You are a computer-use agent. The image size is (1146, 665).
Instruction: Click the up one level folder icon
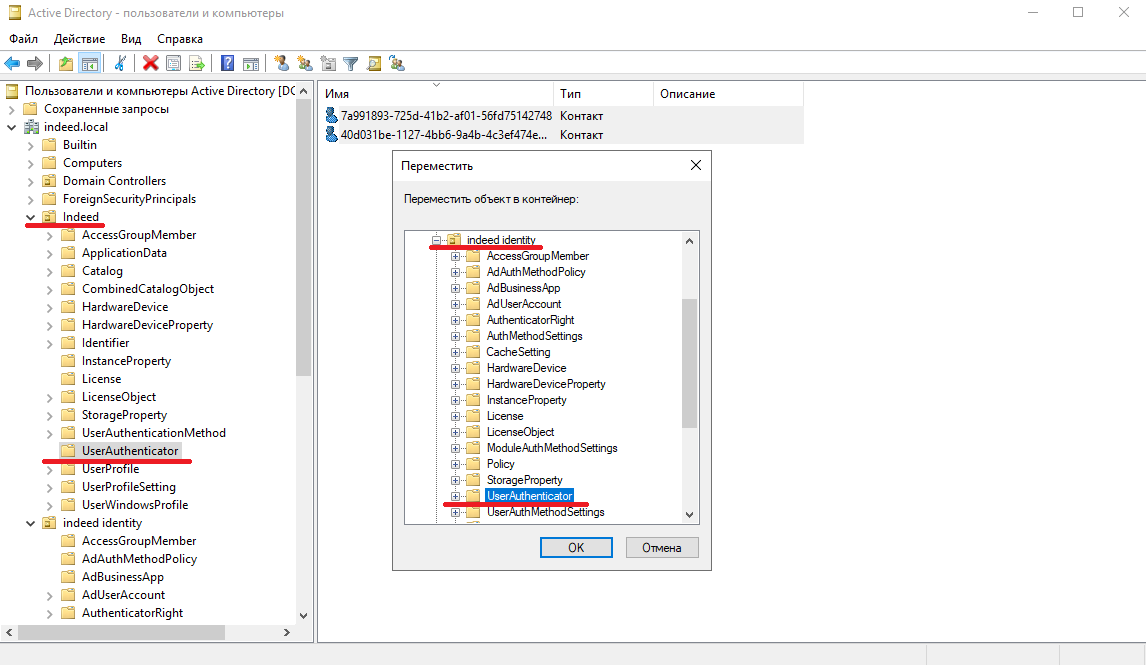[66, 64]
